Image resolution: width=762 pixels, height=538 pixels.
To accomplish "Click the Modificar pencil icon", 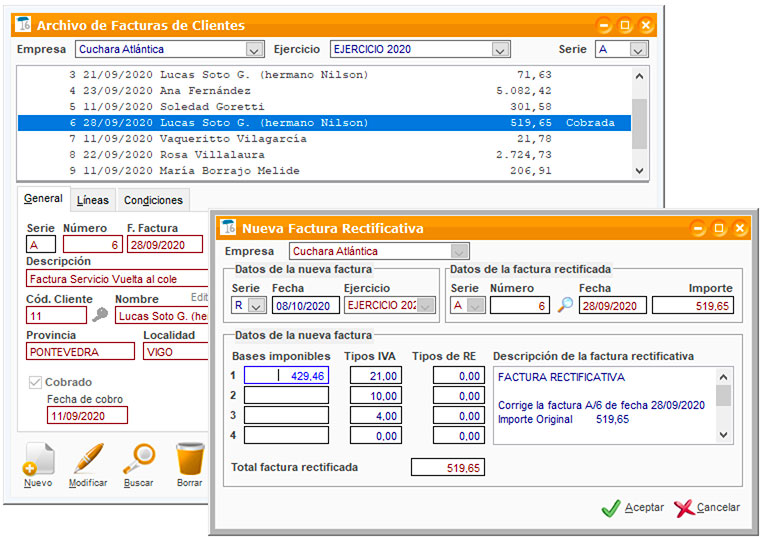I will point(88,458).
